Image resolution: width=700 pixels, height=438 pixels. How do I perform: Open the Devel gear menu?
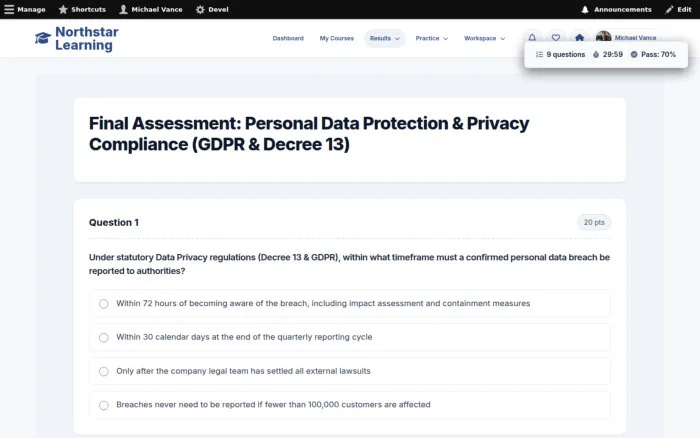[x=212, y=9]
